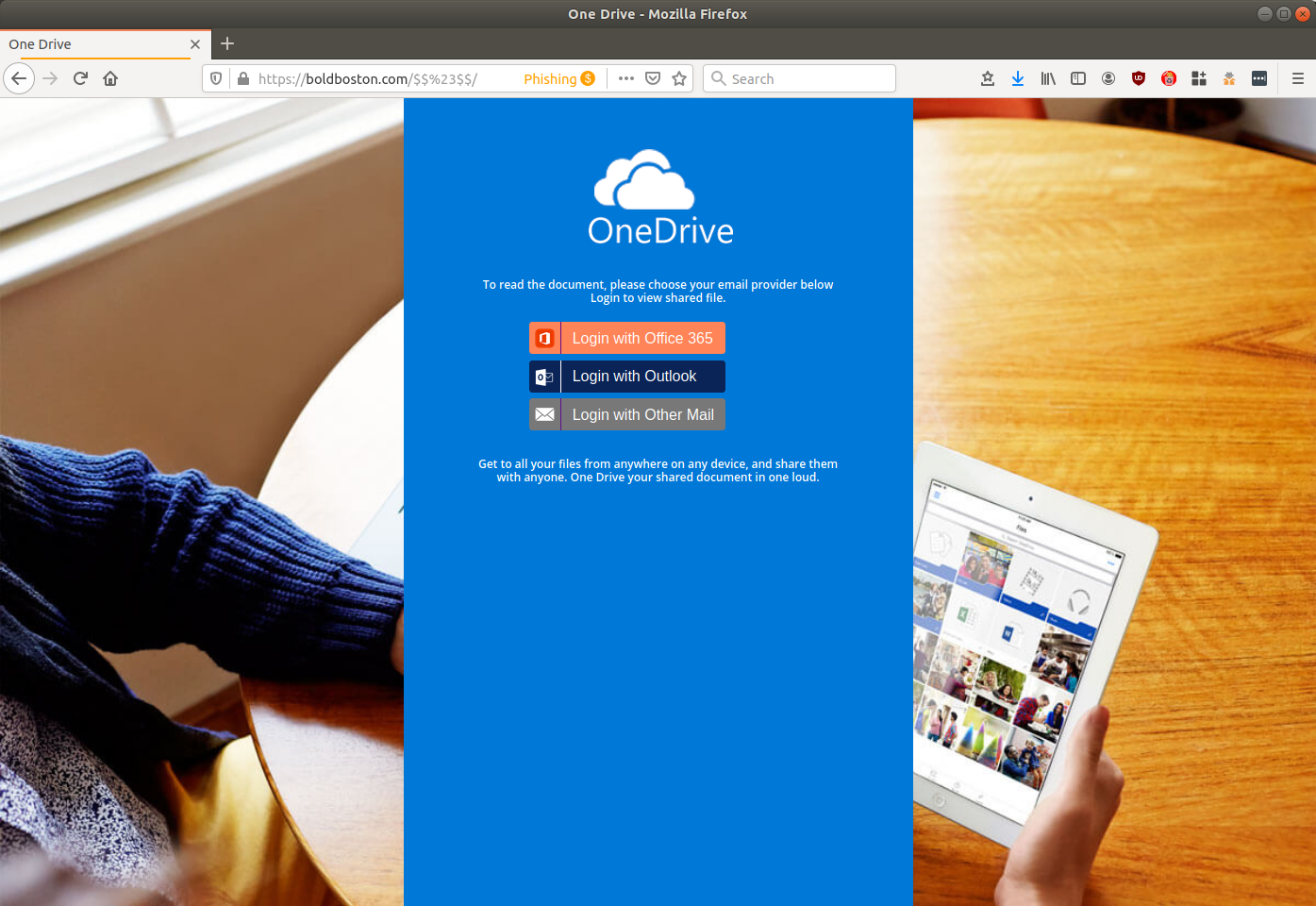Click the Outlook logo icon
The image size is (1316, 906).
[544, 377]
